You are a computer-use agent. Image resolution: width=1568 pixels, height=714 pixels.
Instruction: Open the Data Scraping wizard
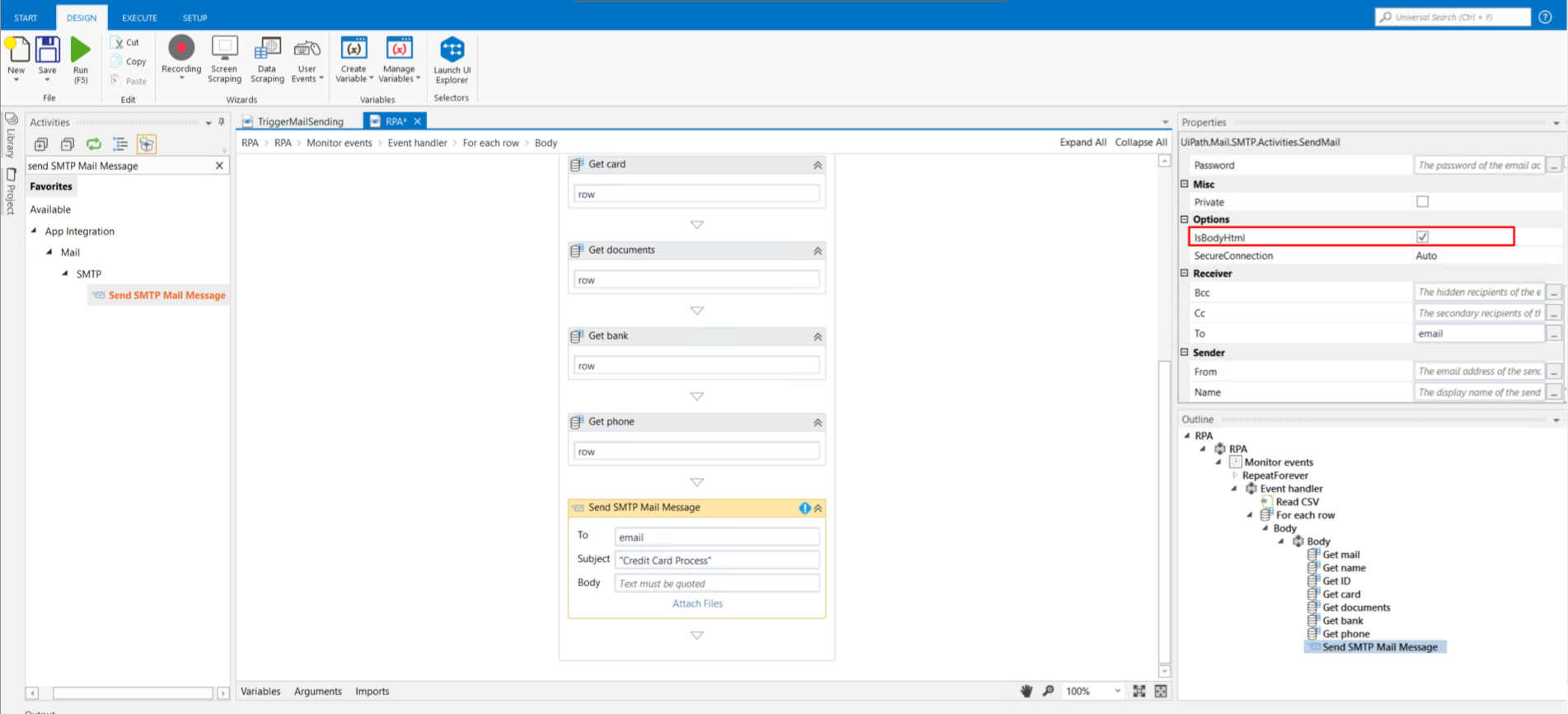click(267, 49)
